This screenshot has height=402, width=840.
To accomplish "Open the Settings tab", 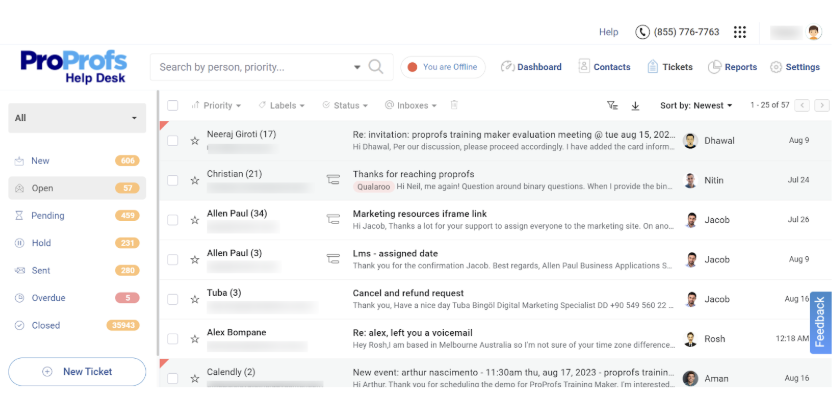I will click(795, 67).
